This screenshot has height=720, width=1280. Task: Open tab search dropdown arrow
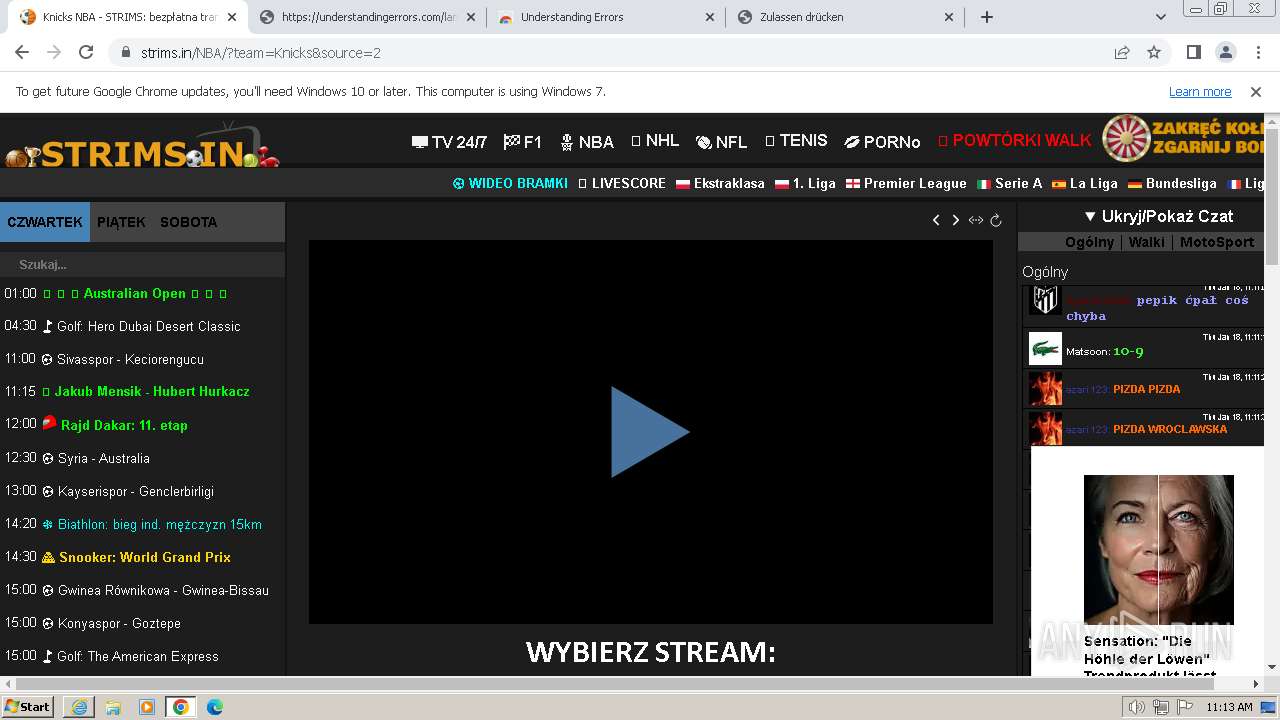[x=1161, y=17]
